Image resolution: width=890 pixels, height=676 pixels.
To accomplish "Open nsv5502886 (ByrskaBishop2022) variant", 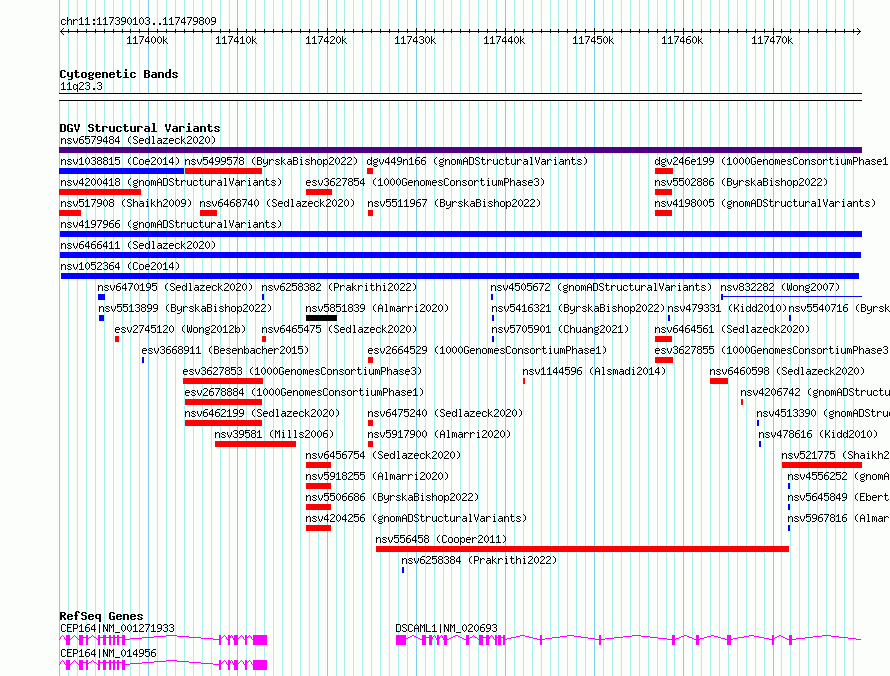I will (741, 182).
